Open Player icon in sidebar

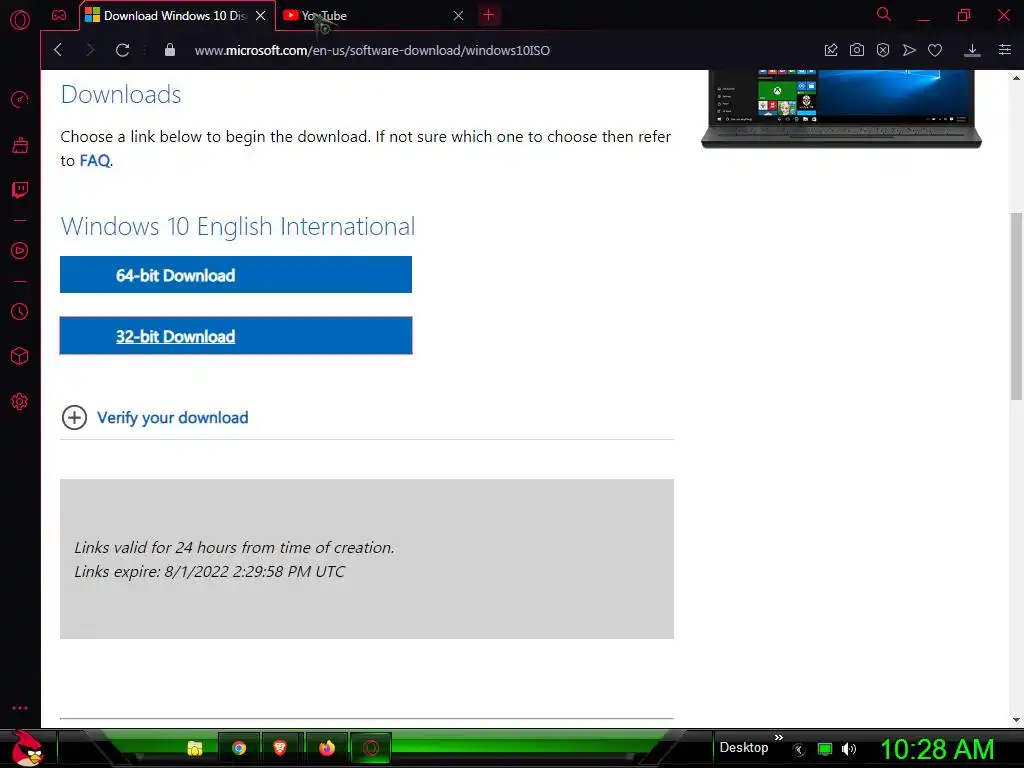[x=20, y=251]
